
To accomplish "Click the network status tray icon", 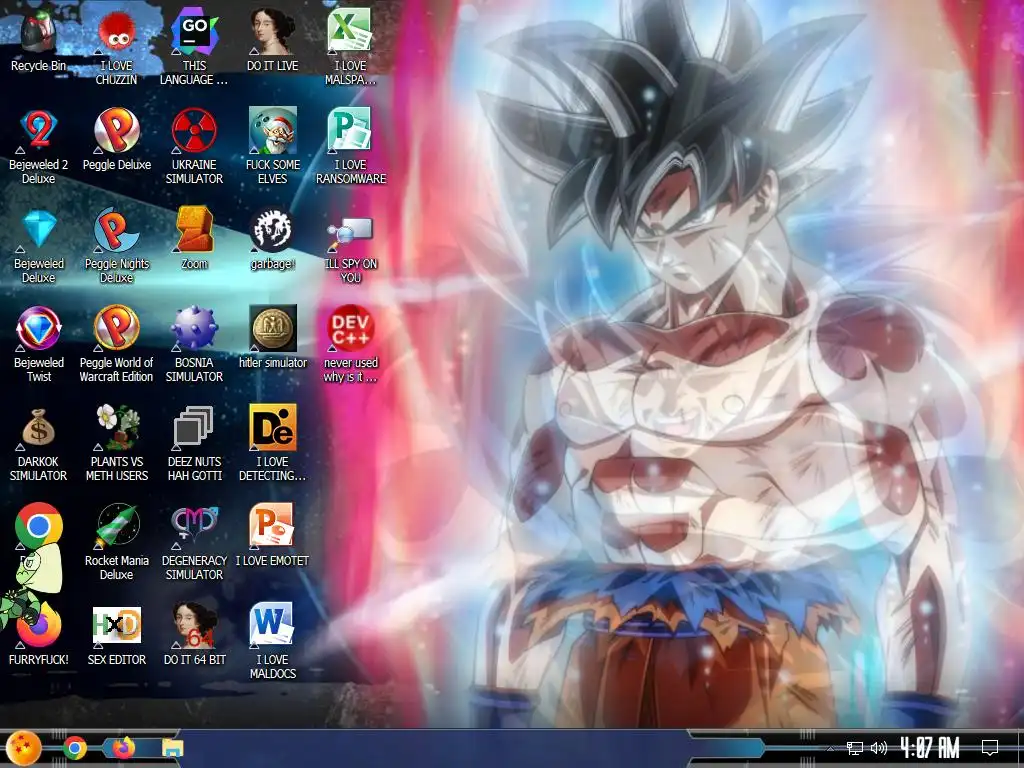I will click(x=854, y=748).
